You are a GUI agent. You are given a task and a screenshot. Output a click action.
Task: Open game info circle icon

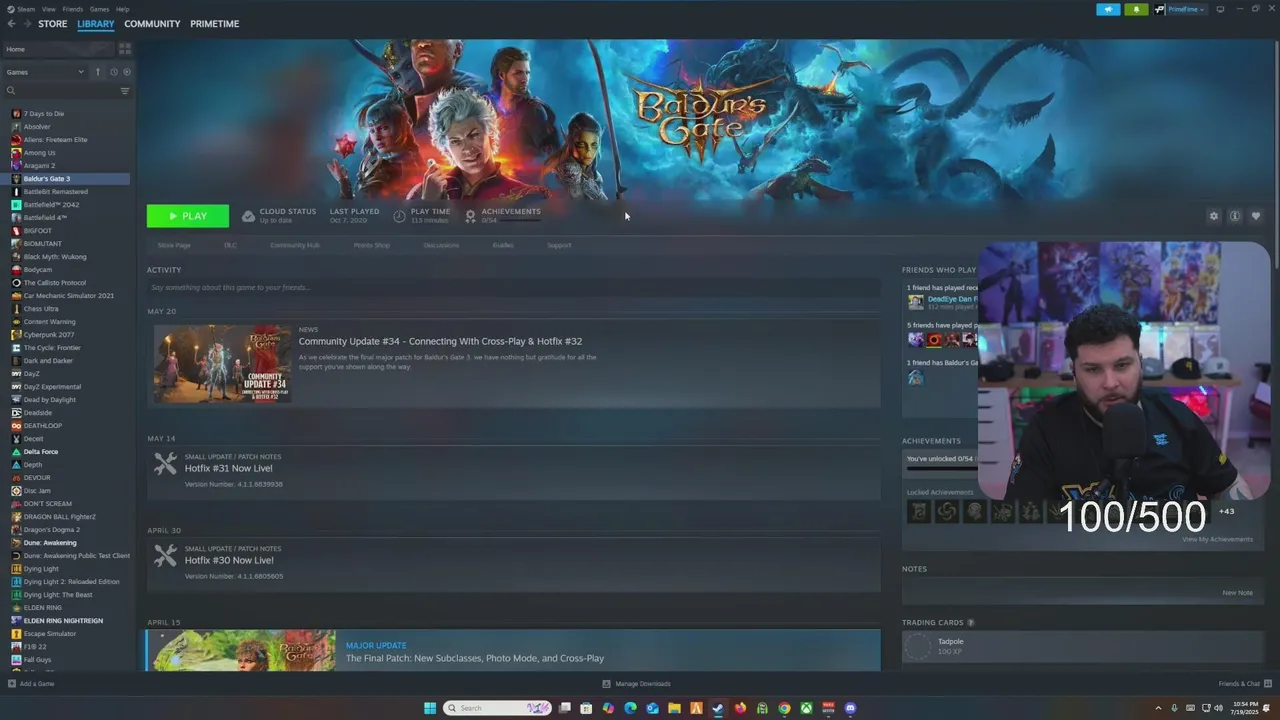1235,216
